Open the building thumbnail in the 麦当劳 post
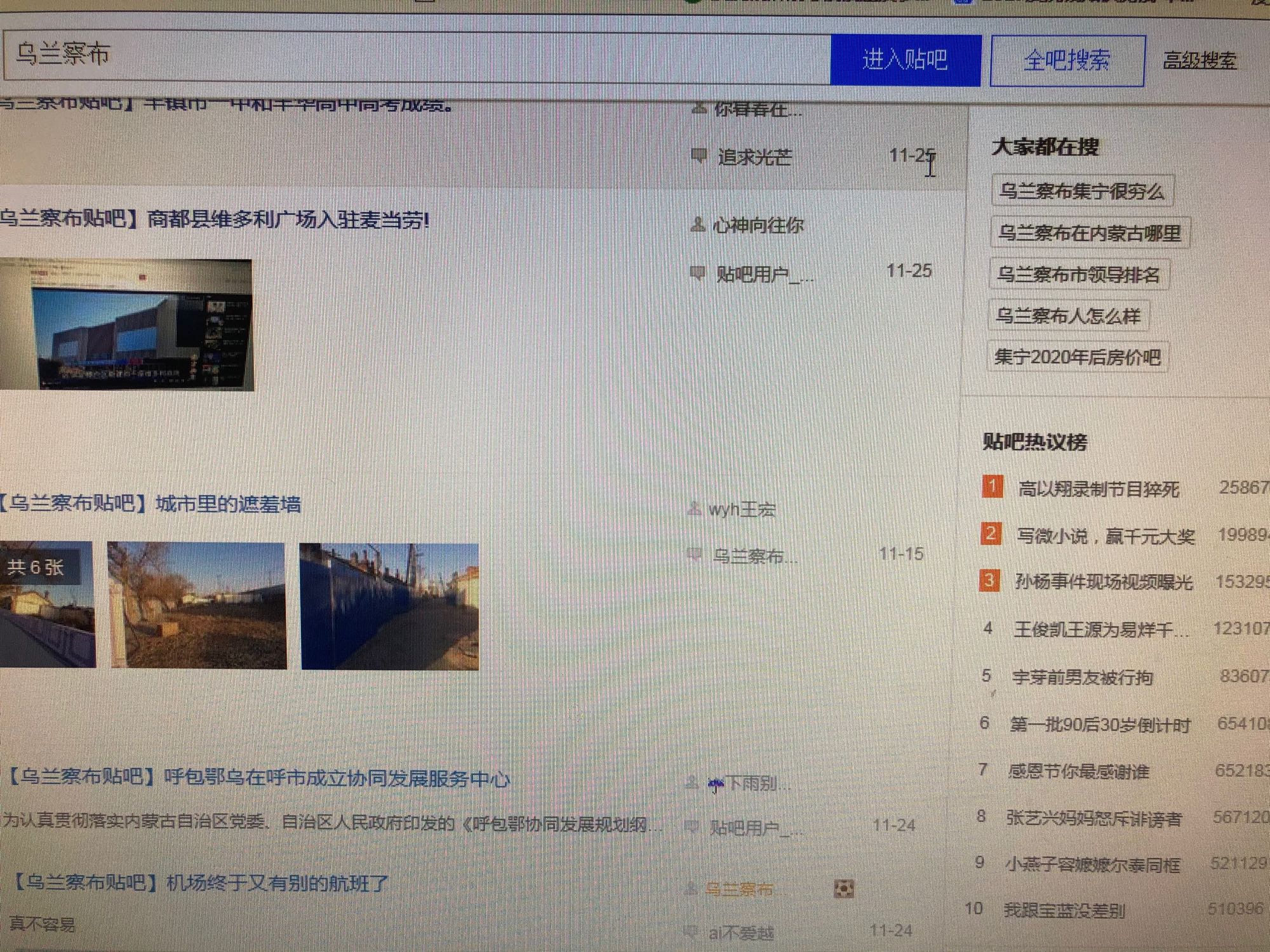 click(126, 324)
